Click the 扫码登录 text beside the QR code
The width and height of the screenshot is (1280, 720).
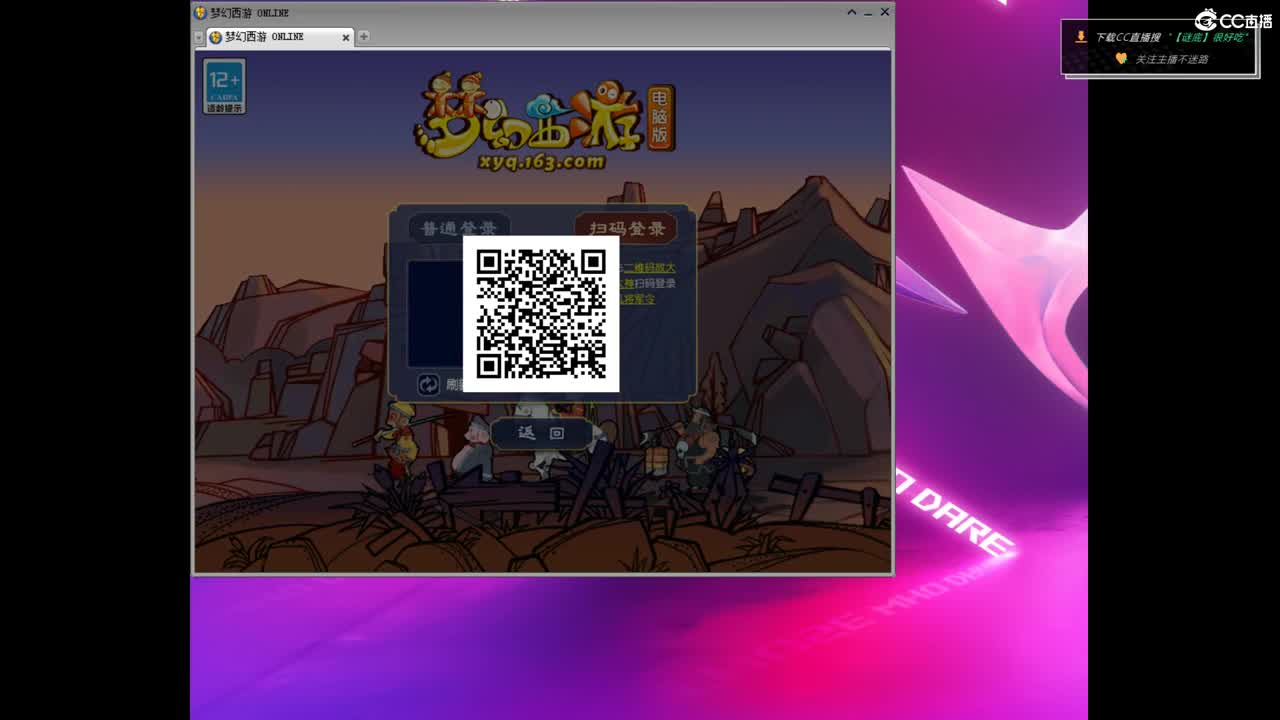tap(655, 283)
